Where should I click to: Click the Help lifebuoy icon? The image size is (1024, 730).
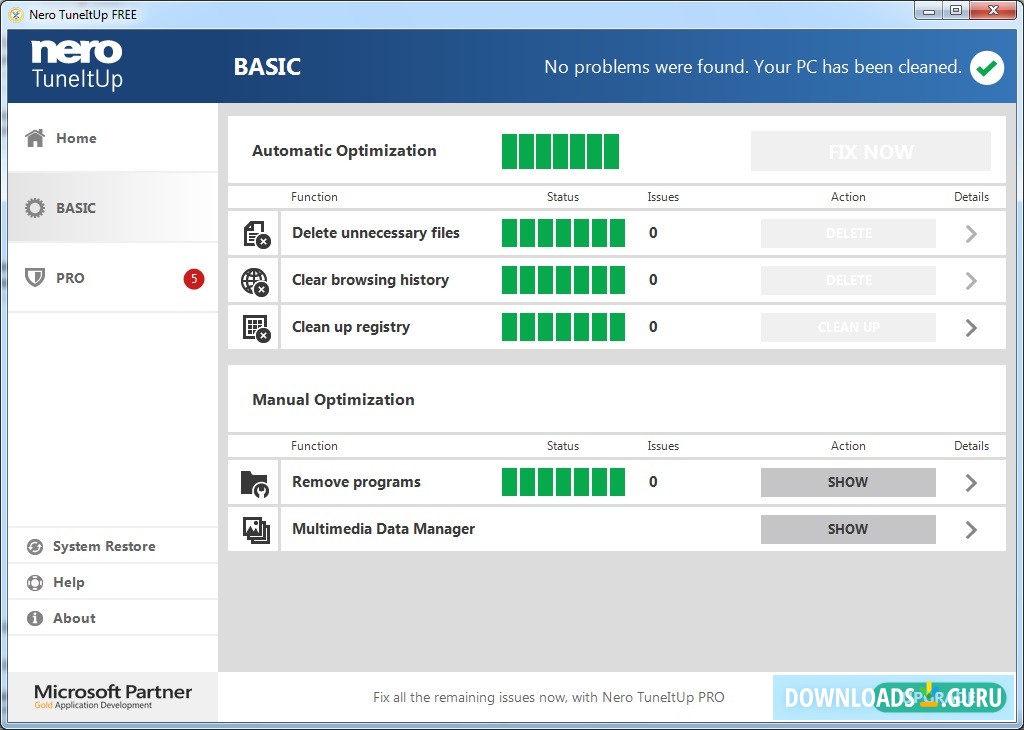point(35,582)
